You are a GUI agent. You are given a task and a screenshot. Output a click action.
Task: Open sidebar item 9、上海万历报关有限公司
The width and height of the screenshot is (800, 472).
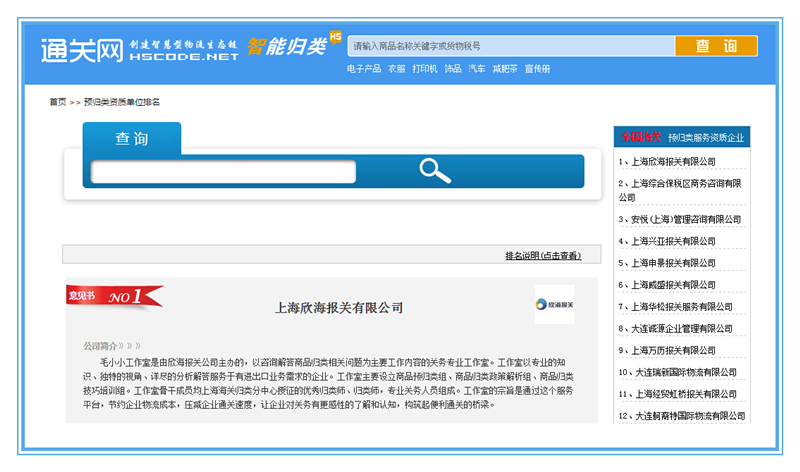(667, 351)
